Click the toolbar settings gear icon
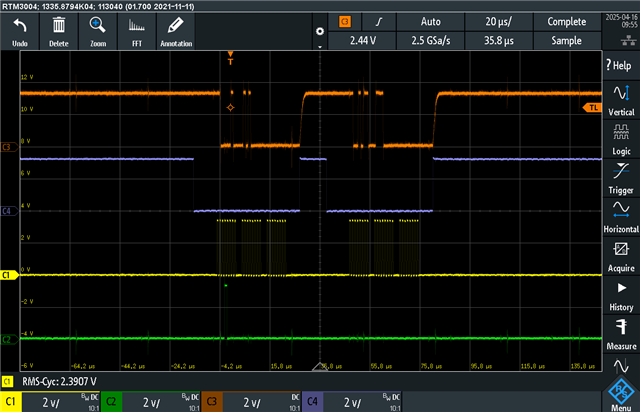640x412 pixels. coord(320,31)
